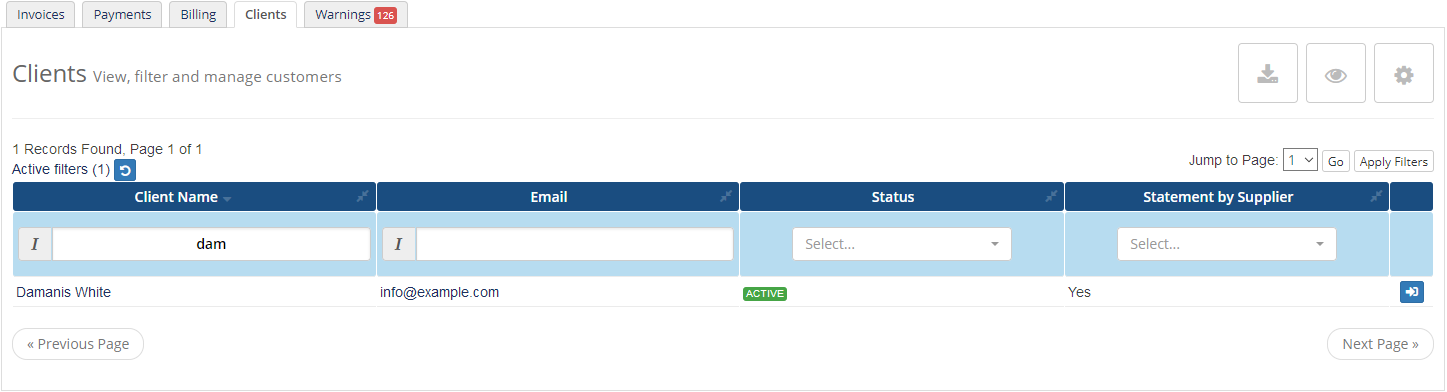The height and width of the screenshot is (392, 1447).
Task: Click pin icon on Statement by Supplier column
Action: click(x=1376, y=197)
